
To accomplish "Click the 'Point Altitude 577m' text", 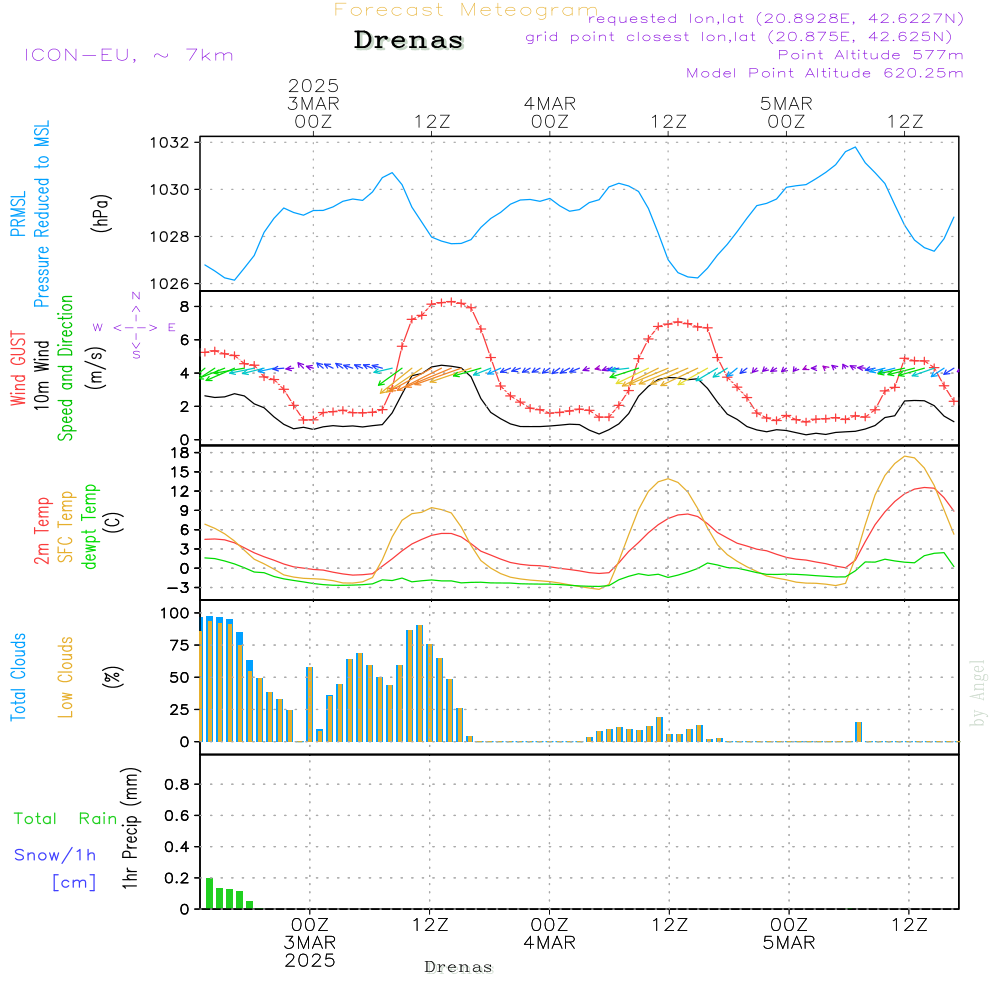I will pyautogui.click(x=871, y=55).
